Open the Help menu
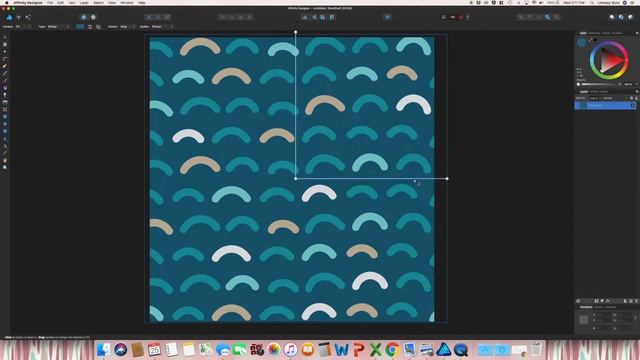This screenshot has width=640, height=360. tap(142, 2)
